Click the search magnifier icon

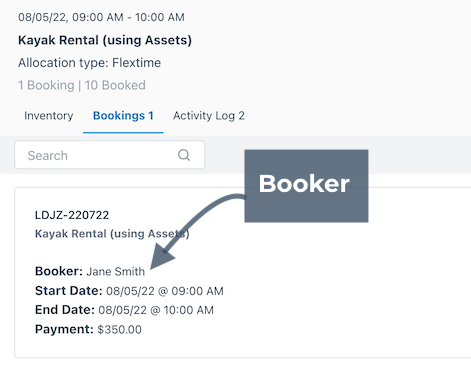[x=184, y=155]
